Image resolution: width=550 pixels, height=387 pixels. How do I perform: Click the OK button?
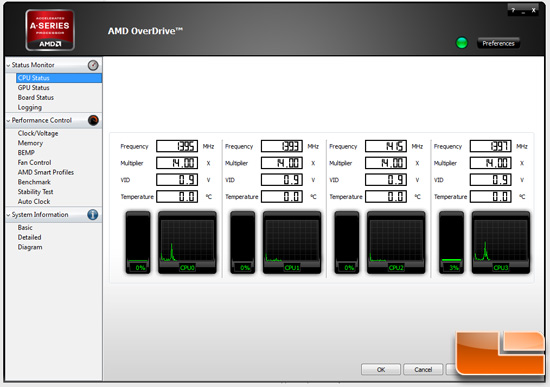click(x=381, y=369)
